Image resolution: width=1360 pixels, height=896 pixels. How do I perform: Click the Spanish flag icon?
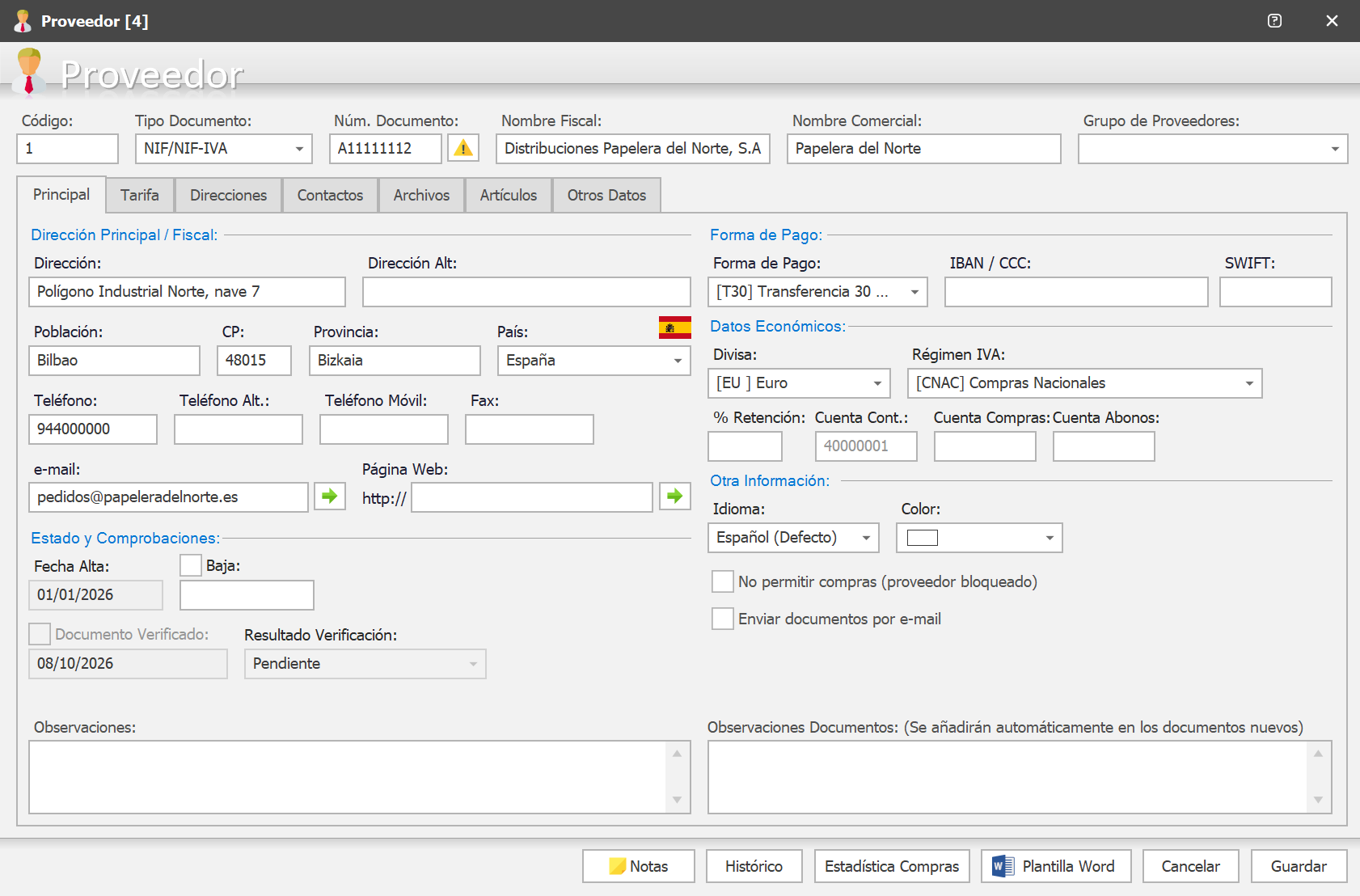[675, 327]
